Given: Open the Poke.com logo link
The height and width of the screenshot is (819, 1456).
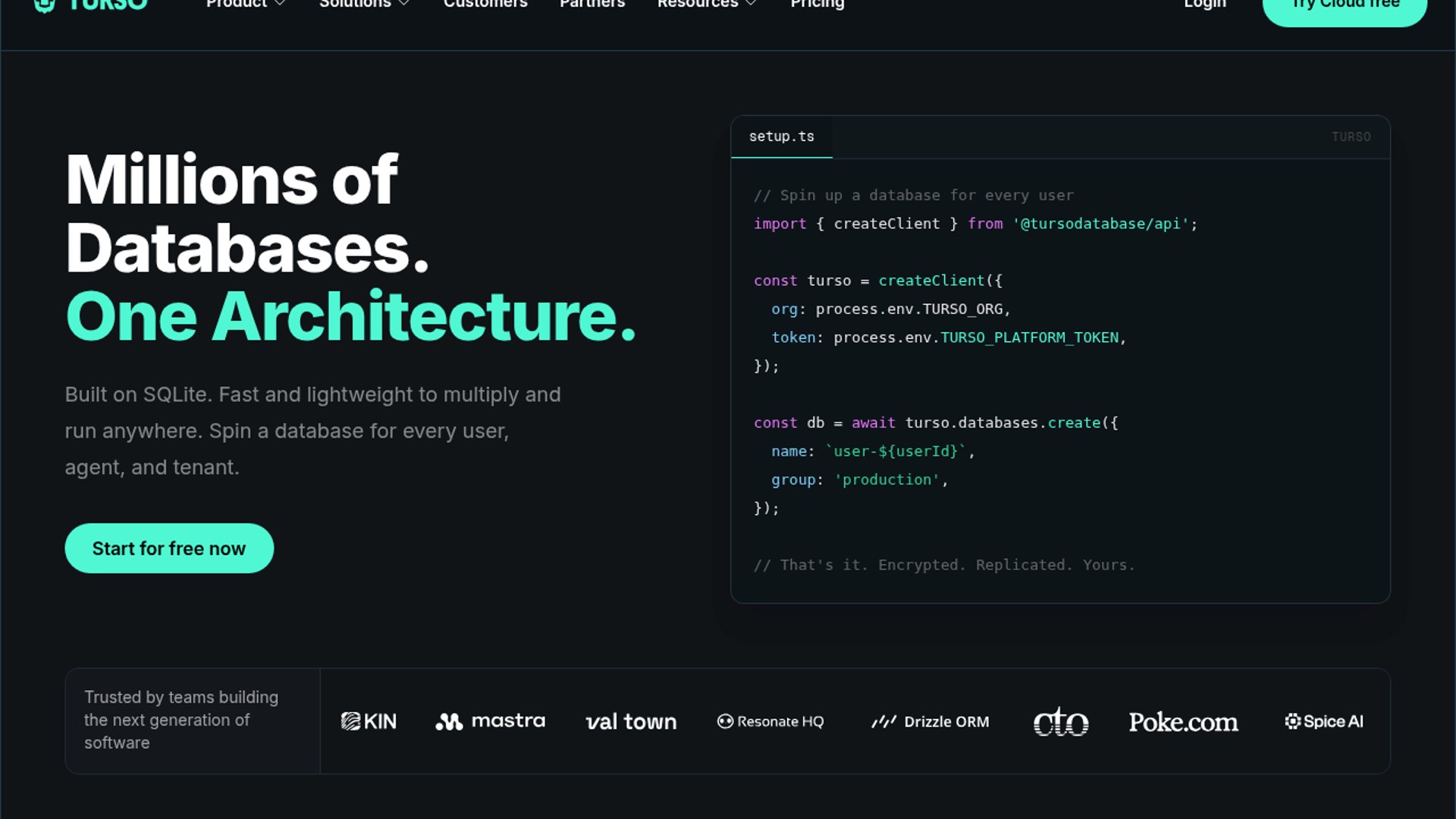Looking at the screenshot, I should coord(1184,721).
